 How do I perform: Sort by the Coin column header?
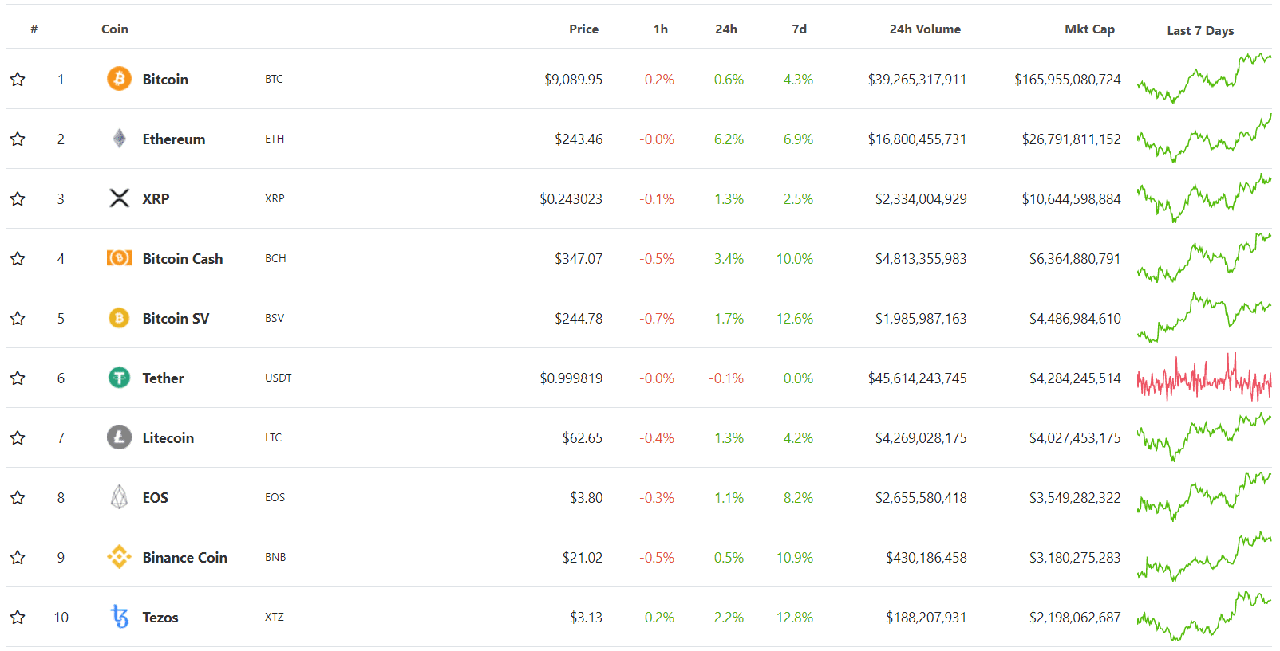(115, 29)
